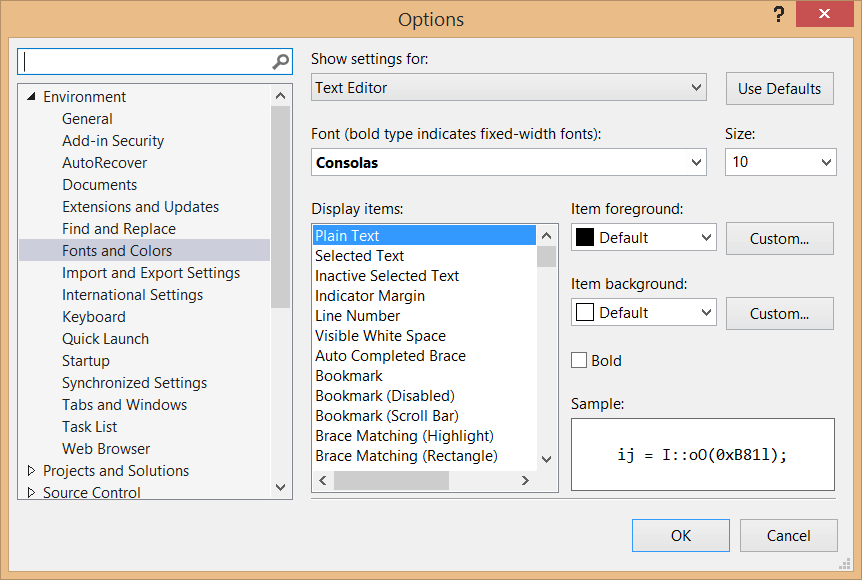This screenshot has width=862, height=580.
Task: Confirm with the OK button
Action: 681,535
